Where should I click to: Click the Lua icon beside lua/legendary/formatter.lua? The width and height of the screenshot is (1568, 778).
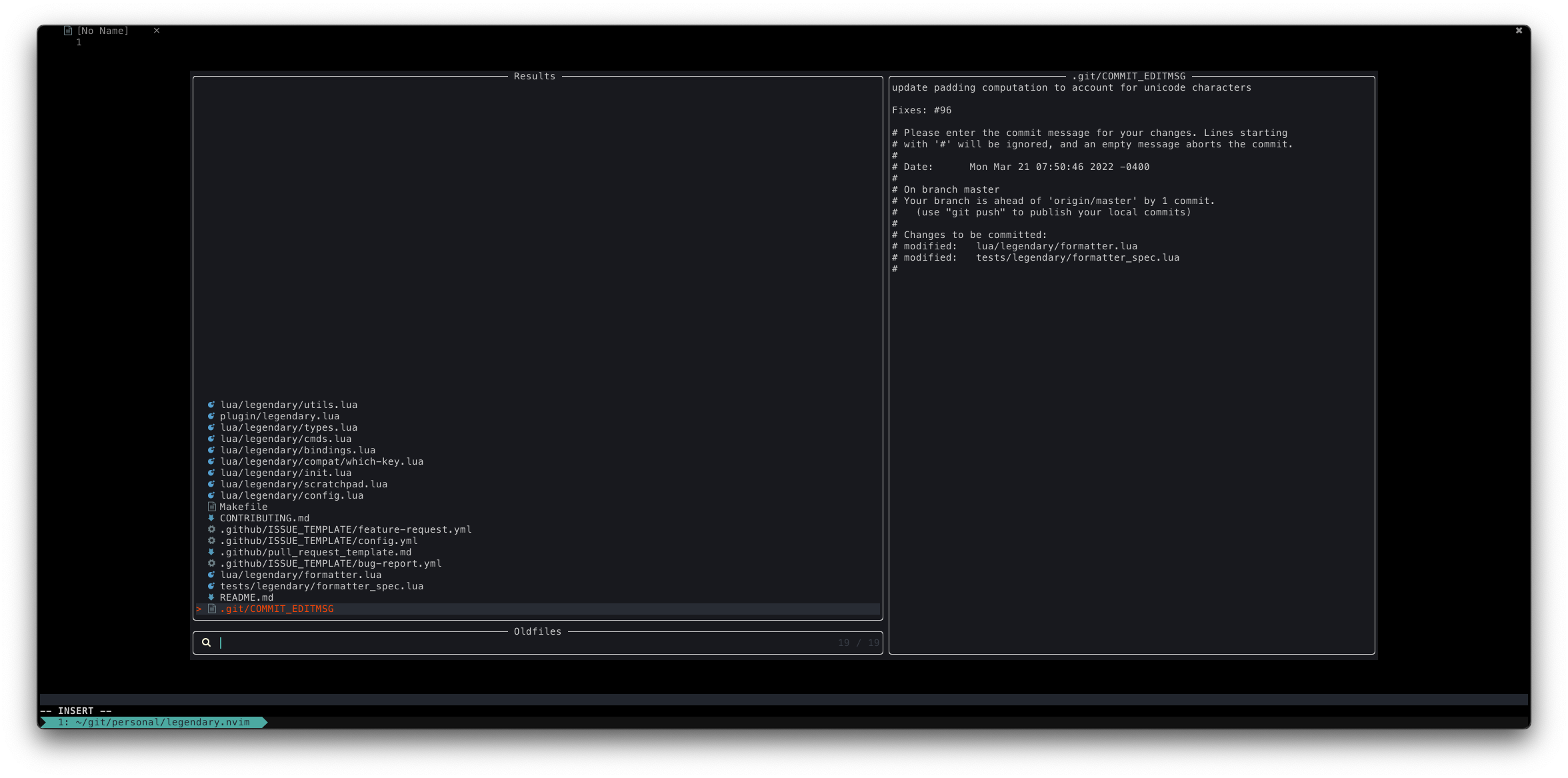pyautogui.click(x=211, y=575)
